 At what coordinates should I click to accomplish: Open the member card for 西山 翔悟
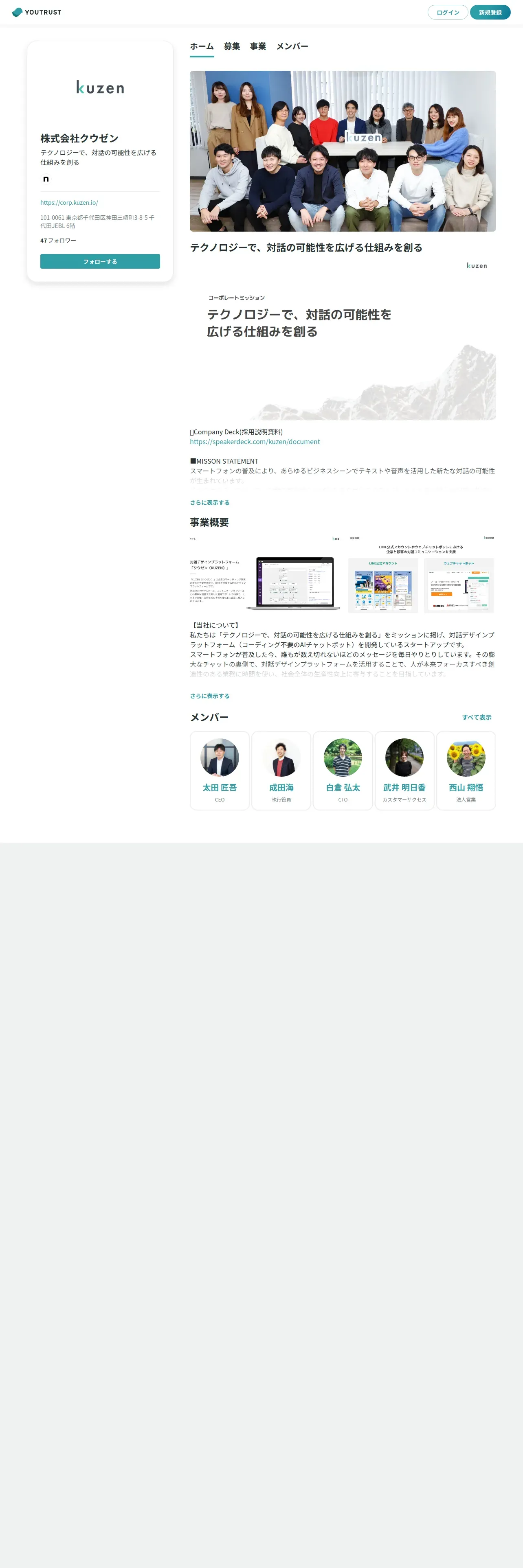point(466,771)
